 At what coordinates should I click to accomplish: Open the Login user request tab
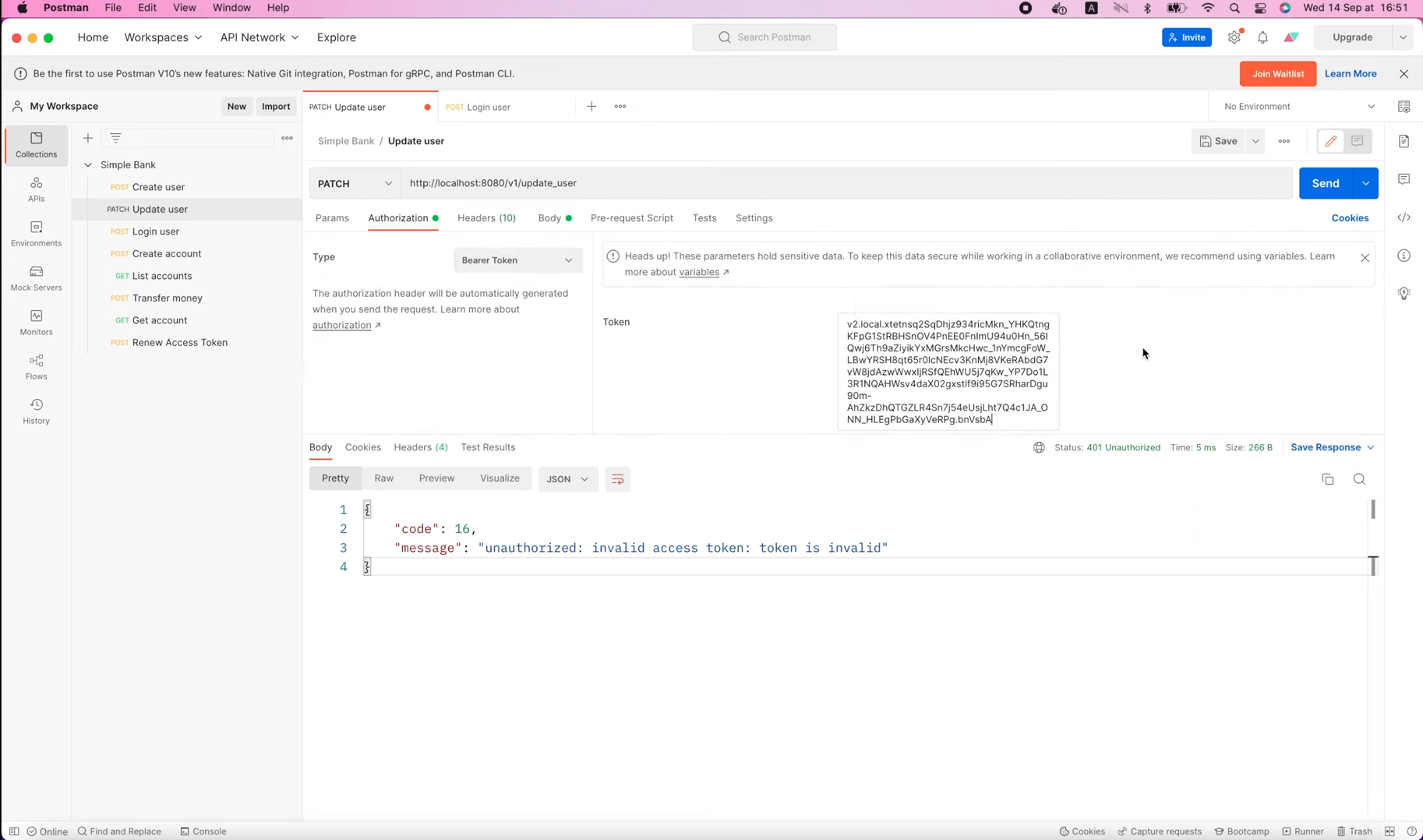[507, 107]
